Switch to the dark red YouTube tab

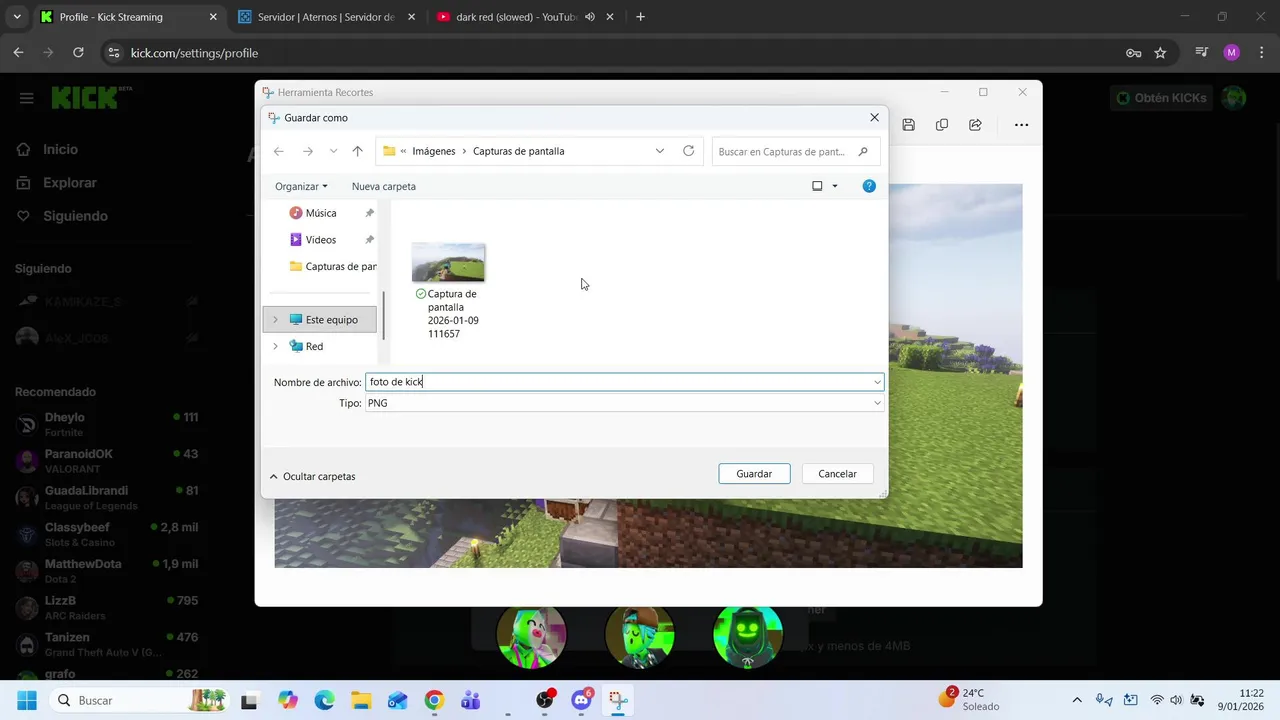[525, 17]
